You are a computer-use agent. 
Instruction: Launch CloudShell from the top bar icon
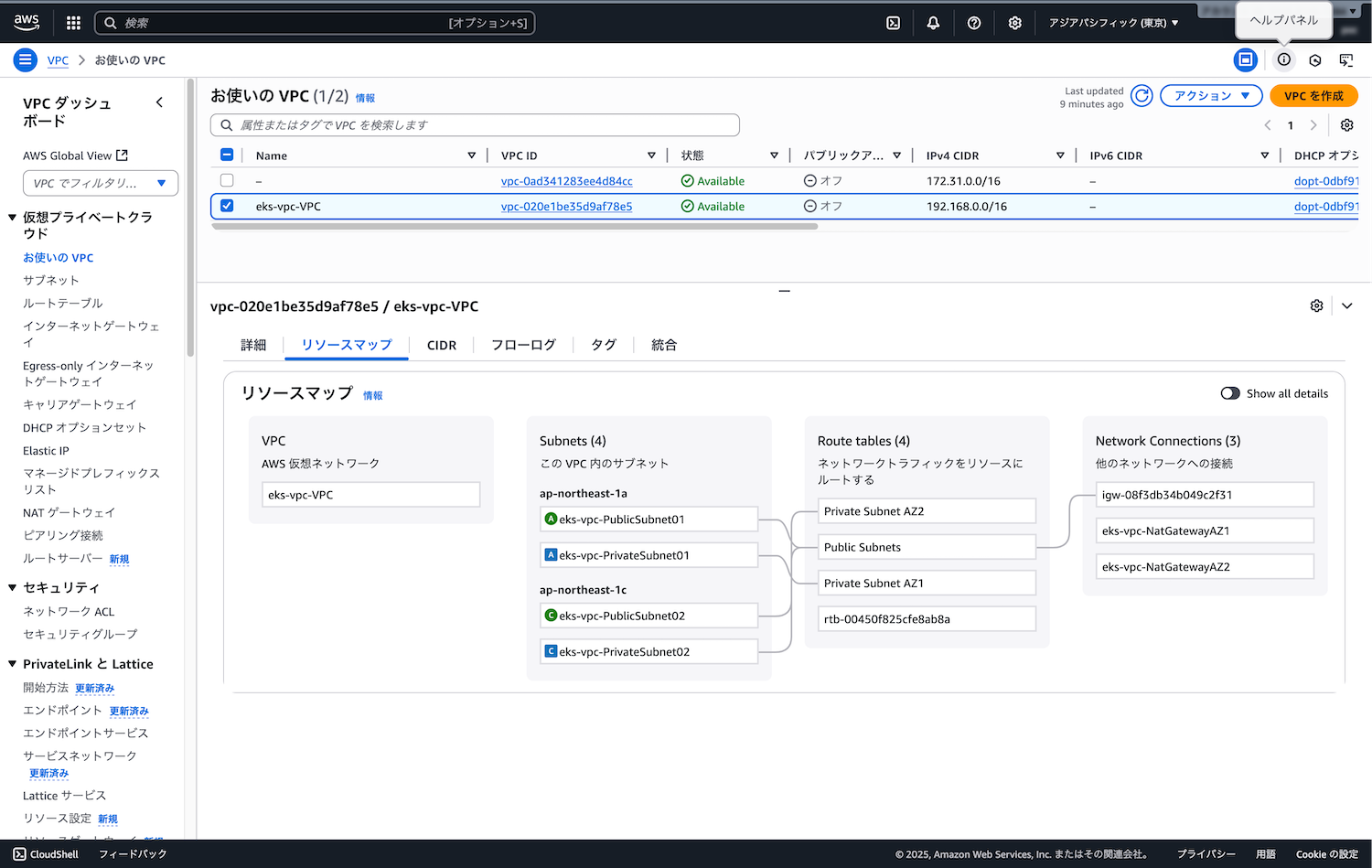pyautogui.click(x=893, y=23)
